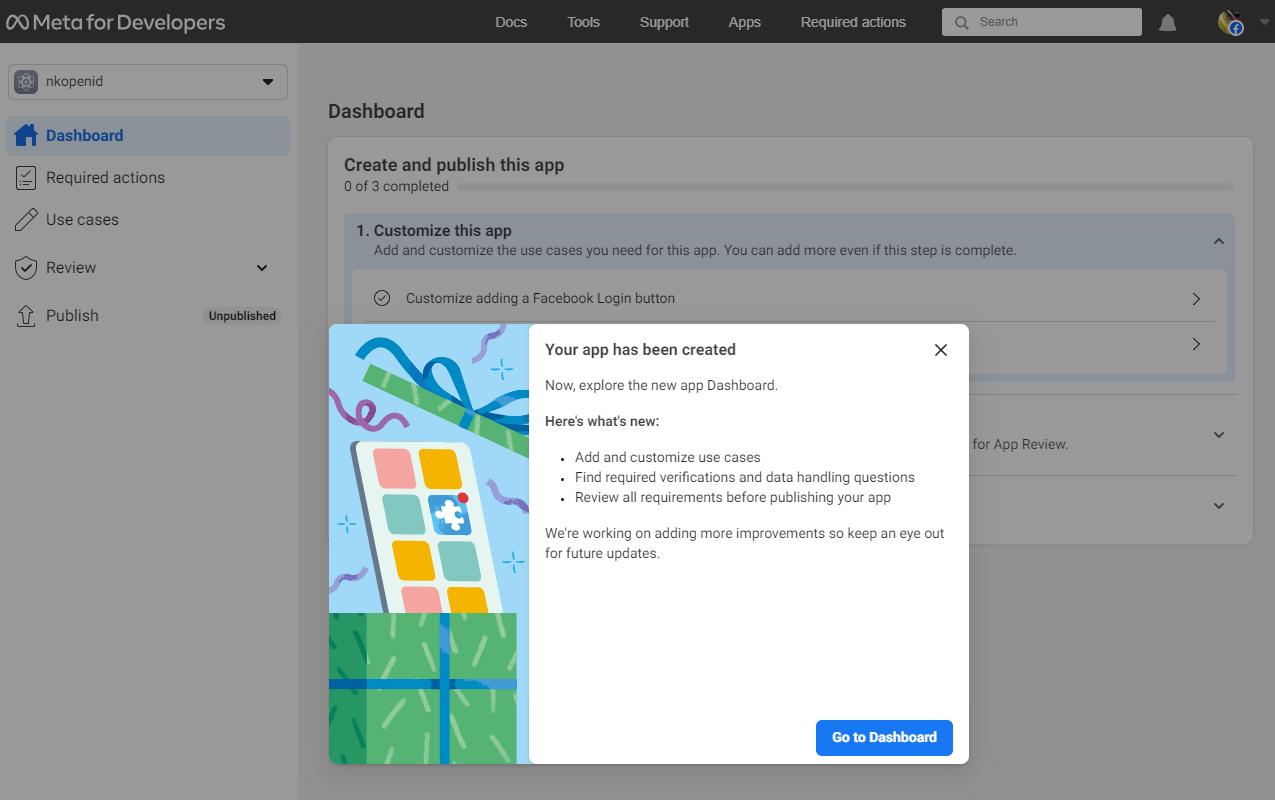1275x800 pixels.
Task: Select Use cases in the sidebar
Action: point(148,220)
